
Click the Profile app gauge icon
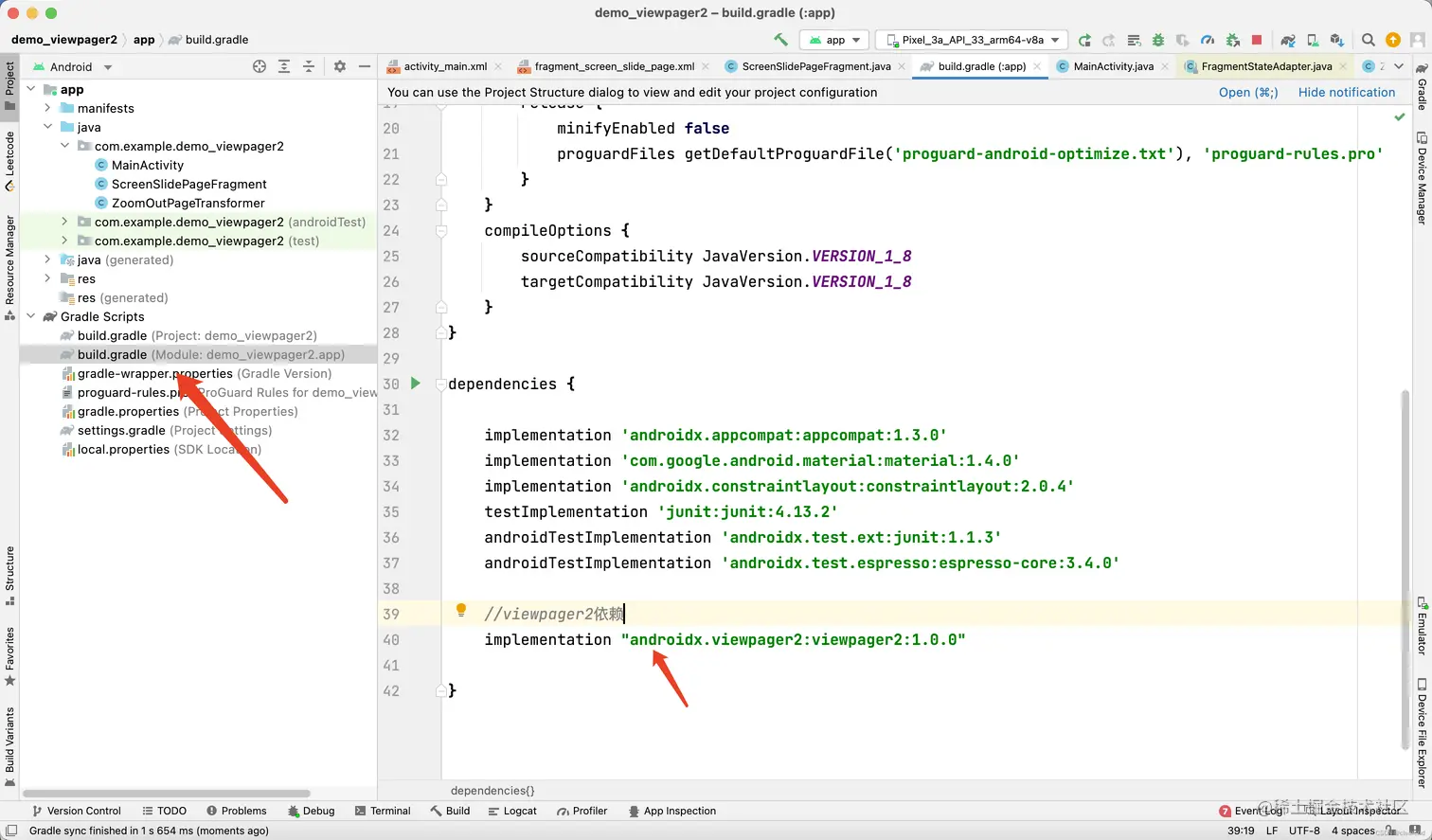(x=1208, y=40)
